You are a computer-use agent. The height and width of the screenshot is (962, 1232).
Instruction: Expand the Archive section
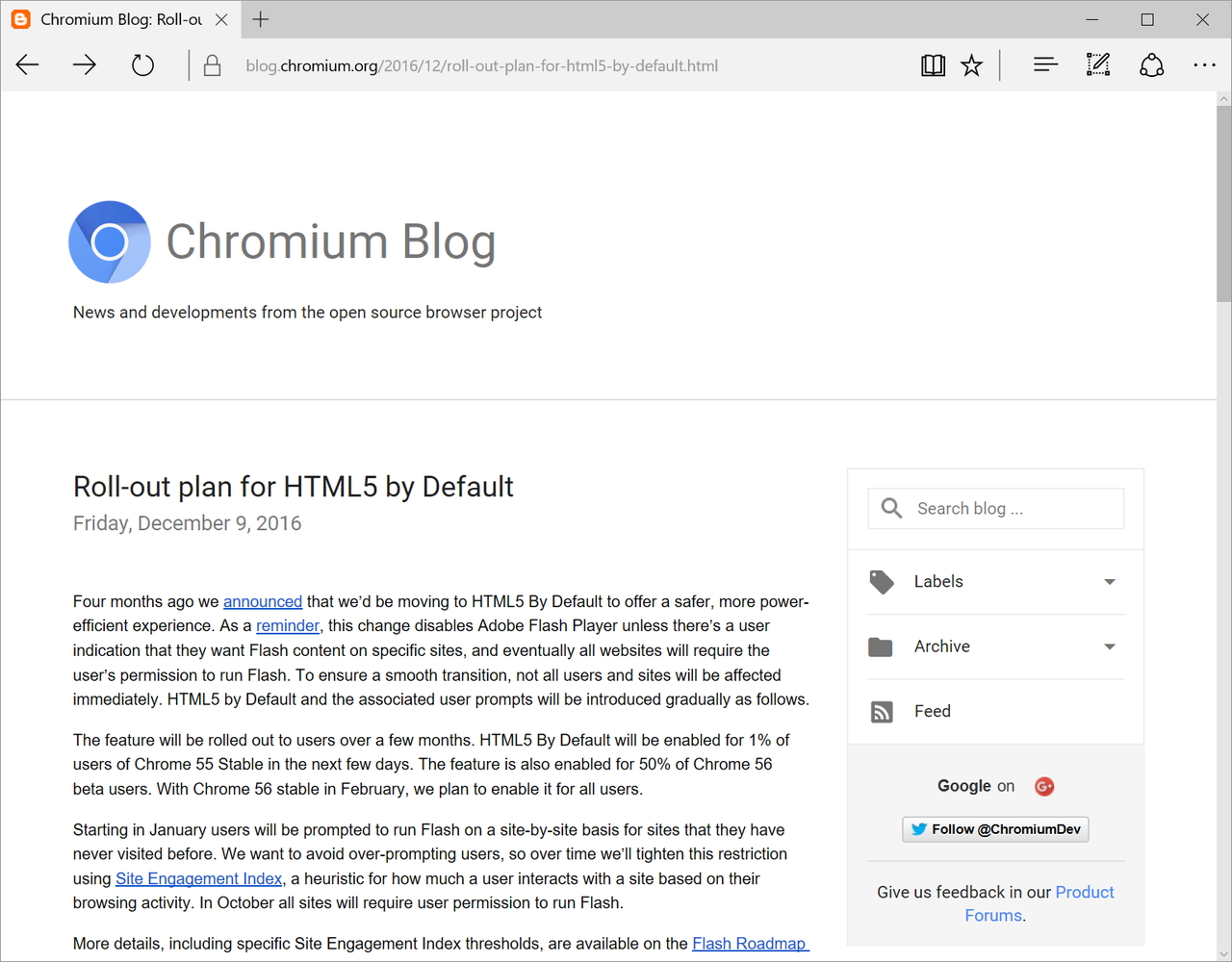click(1109, 646)
